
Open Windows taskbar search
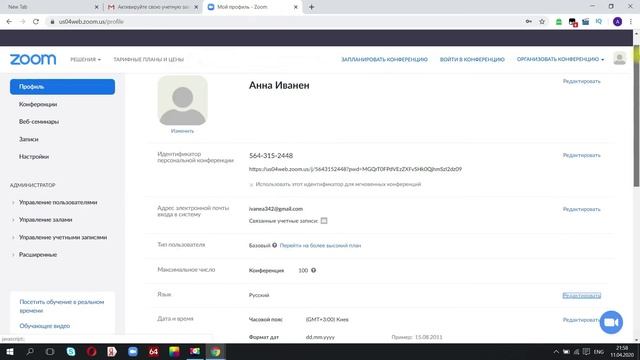pyautogui.click(x=30, y=351)
